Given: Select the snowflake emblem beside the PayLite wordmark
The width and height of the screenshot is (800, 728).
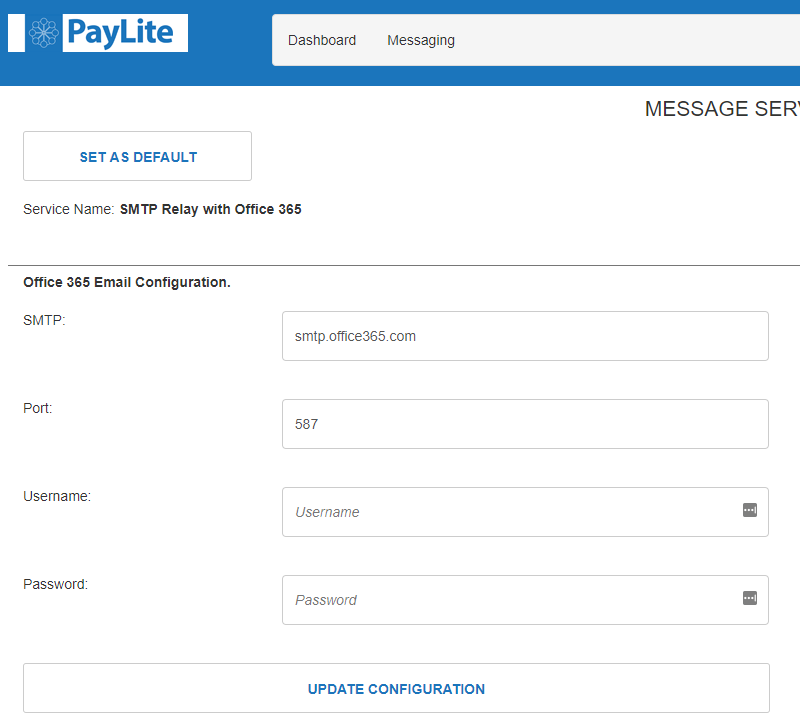Looking at the screenshot, I should coord(42,32).
